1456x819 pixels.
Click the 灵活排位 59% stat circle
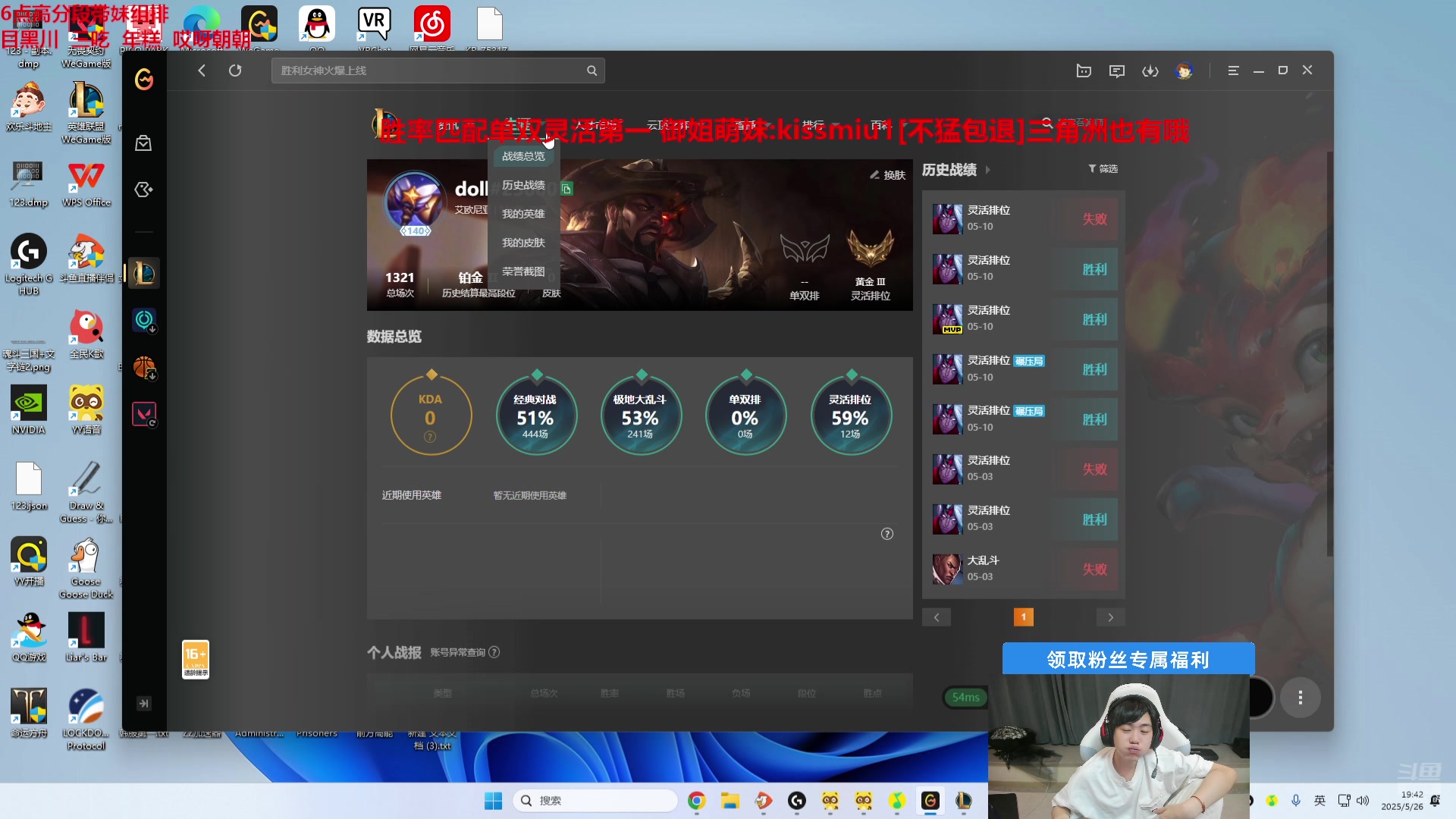point(851,415)
